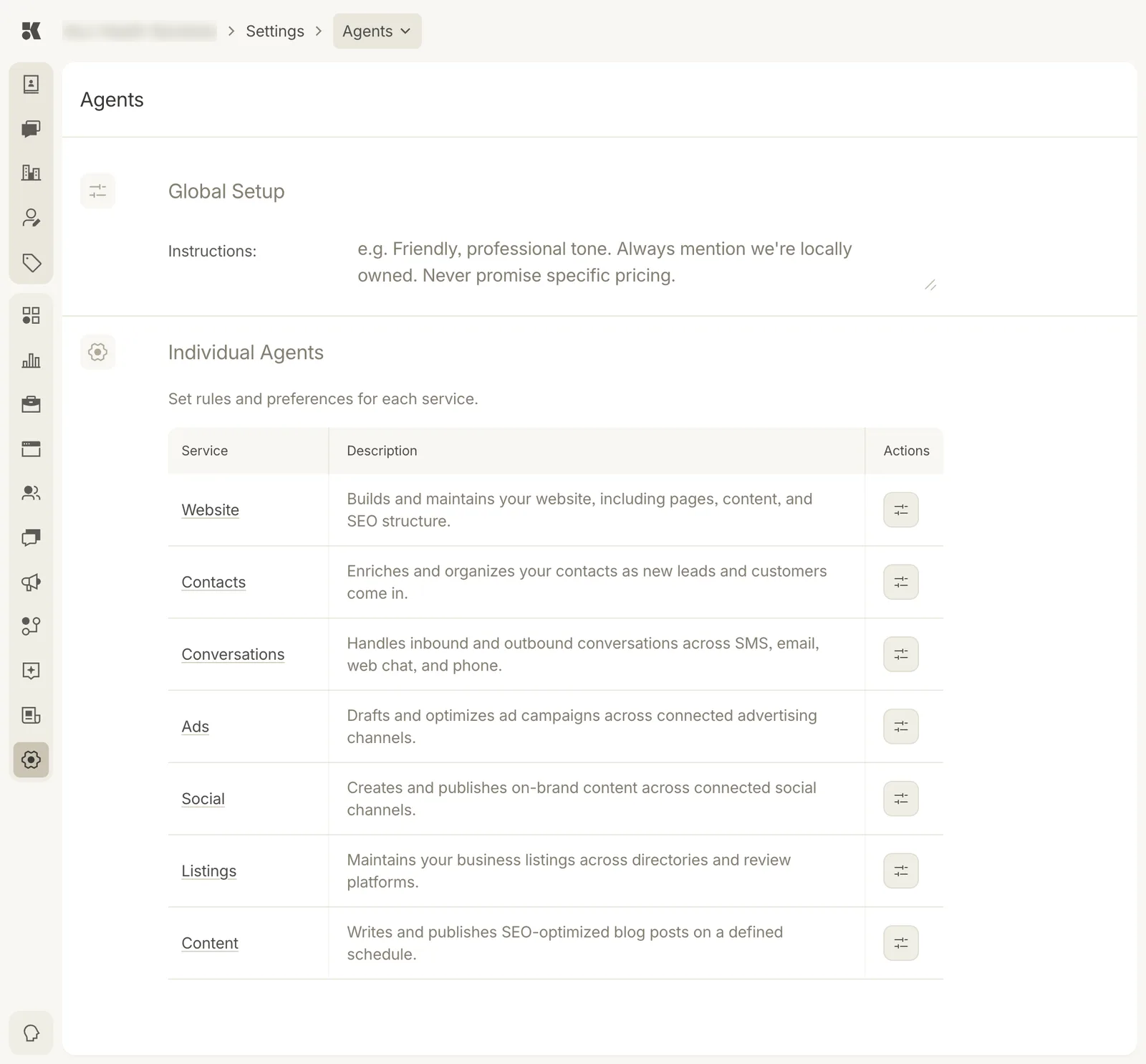Open the briefcase icon in the sidebar
This screenshot has height=1064, width=1146.
(31, 405)
